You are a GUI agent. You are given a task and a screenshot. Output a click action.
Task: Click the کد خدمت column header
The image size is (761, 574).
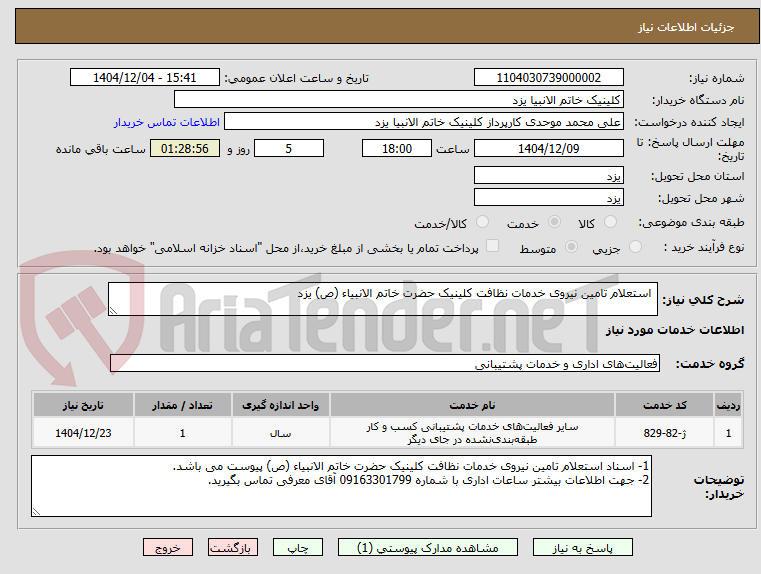(x=664, y=405)
